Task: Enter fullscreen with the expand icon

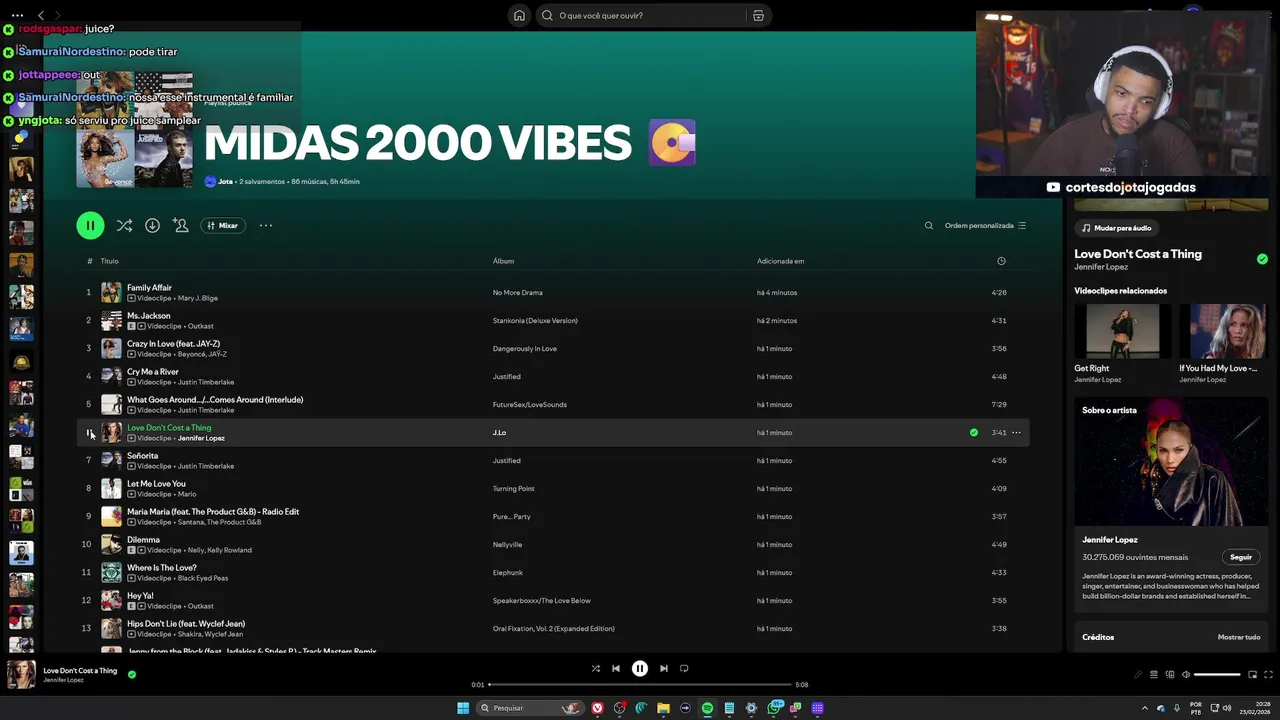Action: 1269,674
